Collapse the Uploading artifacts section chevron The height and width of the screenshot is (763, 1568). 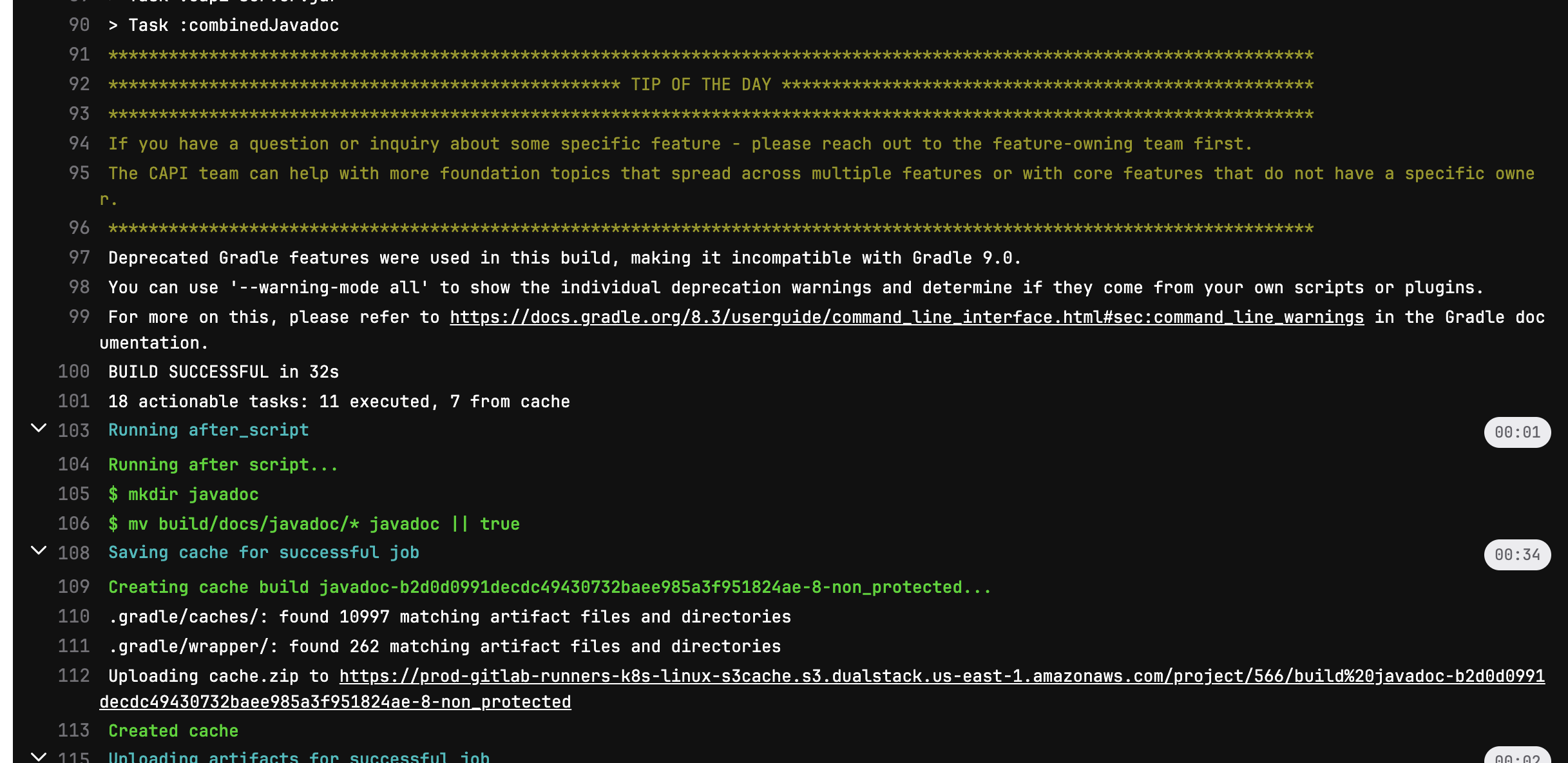coord(39,757)
